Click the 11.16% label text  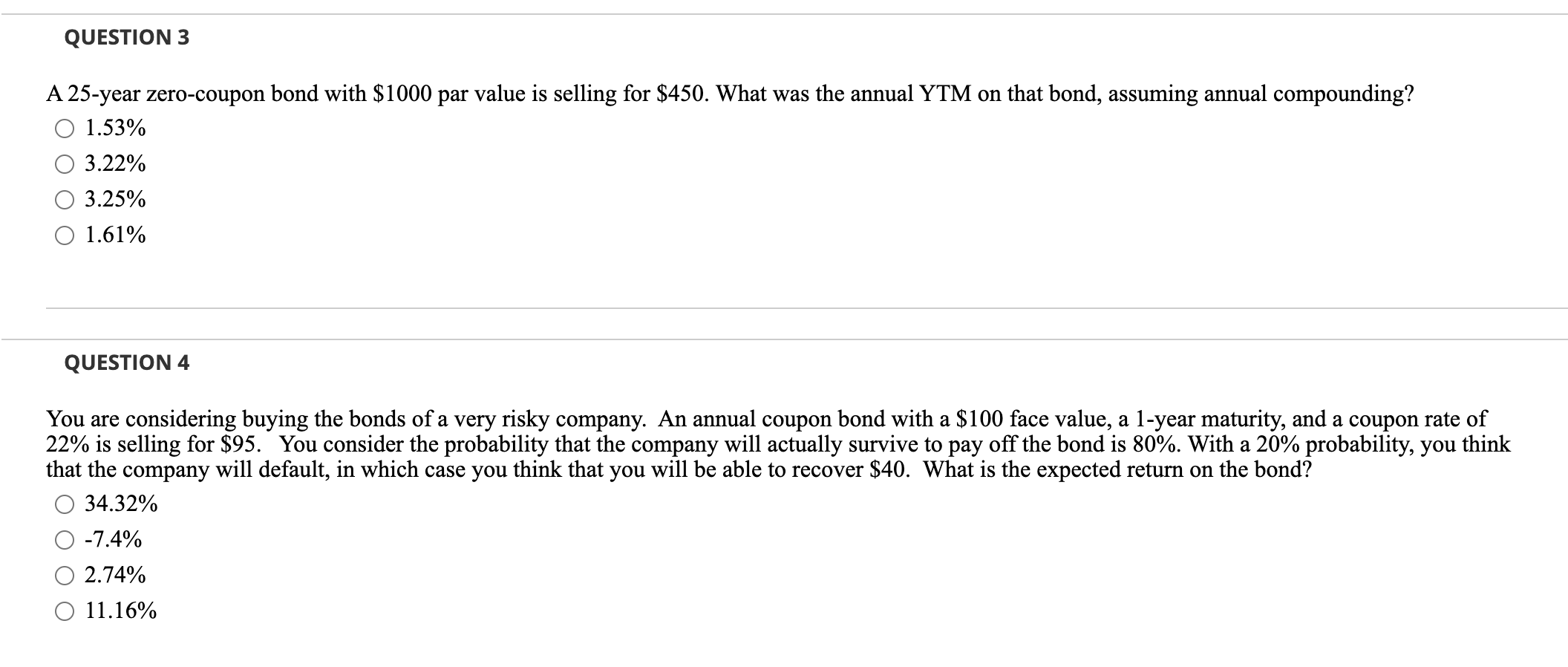coord(120,611)
